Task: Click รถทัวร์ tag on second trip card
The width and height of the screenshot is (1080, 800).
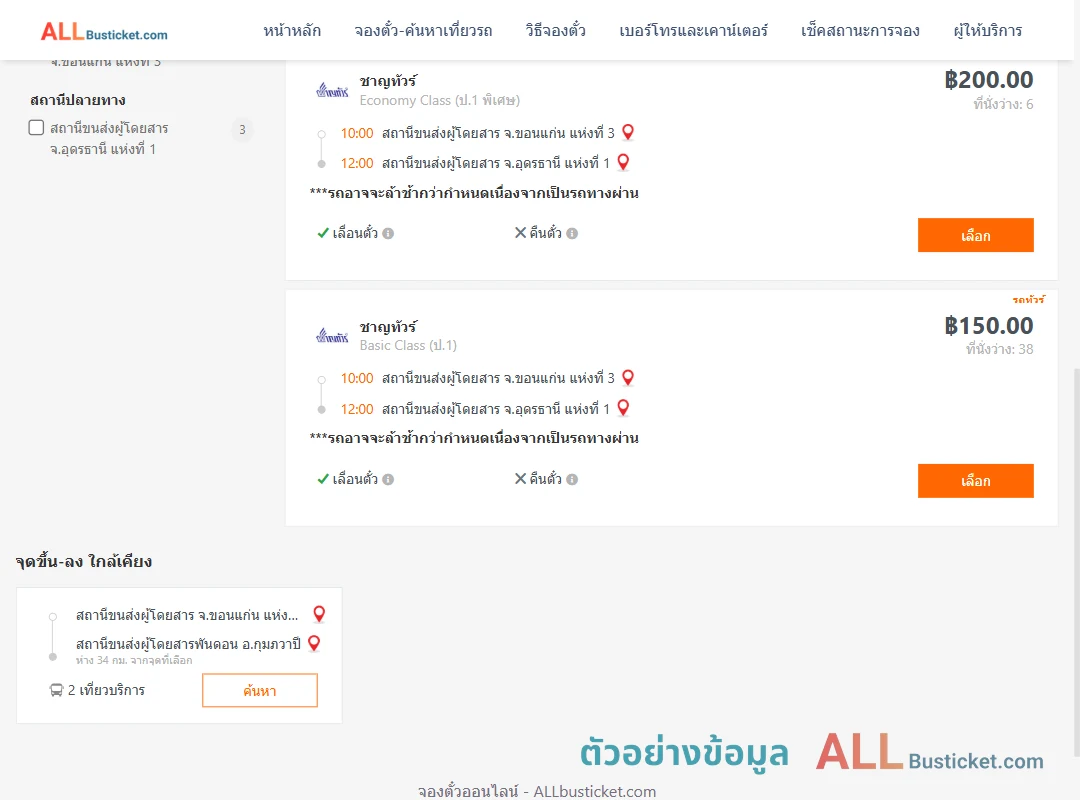Action: coord(1028,300)
